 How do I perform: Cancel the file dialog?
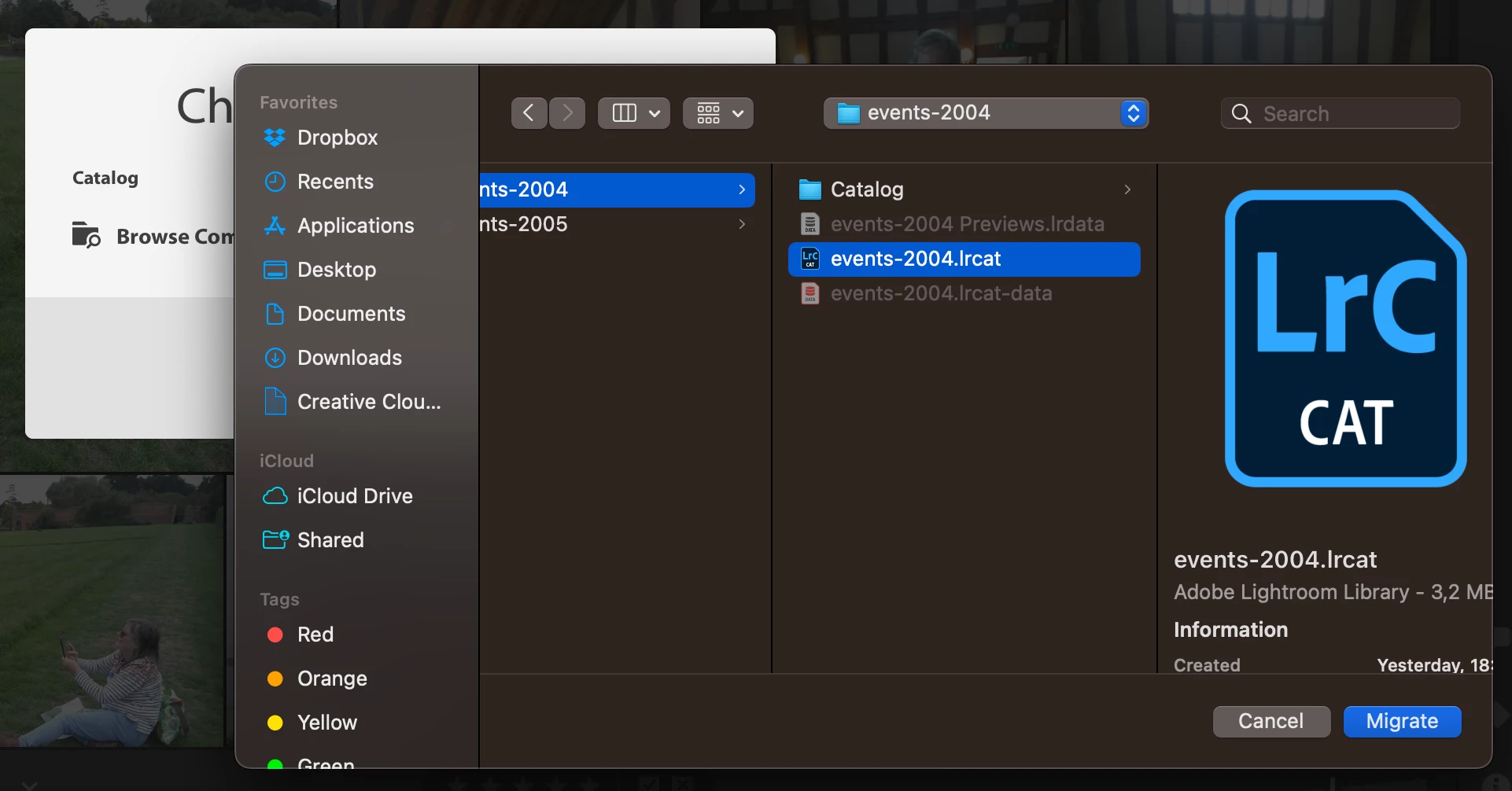point(1271,721)
